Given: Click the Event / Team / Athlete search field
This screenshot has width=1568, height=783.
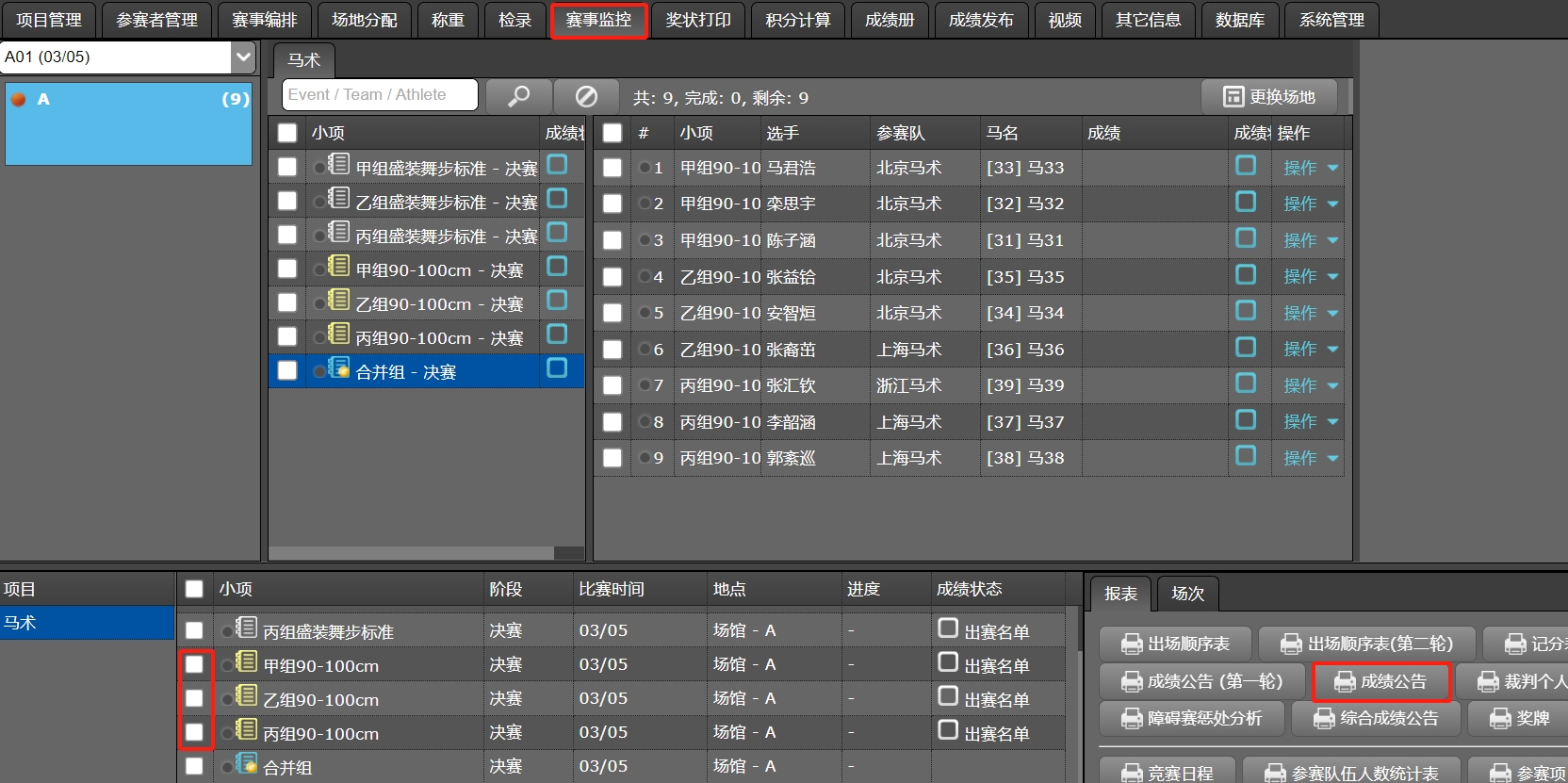Looking at the screenshot, I should coord(380,95).
